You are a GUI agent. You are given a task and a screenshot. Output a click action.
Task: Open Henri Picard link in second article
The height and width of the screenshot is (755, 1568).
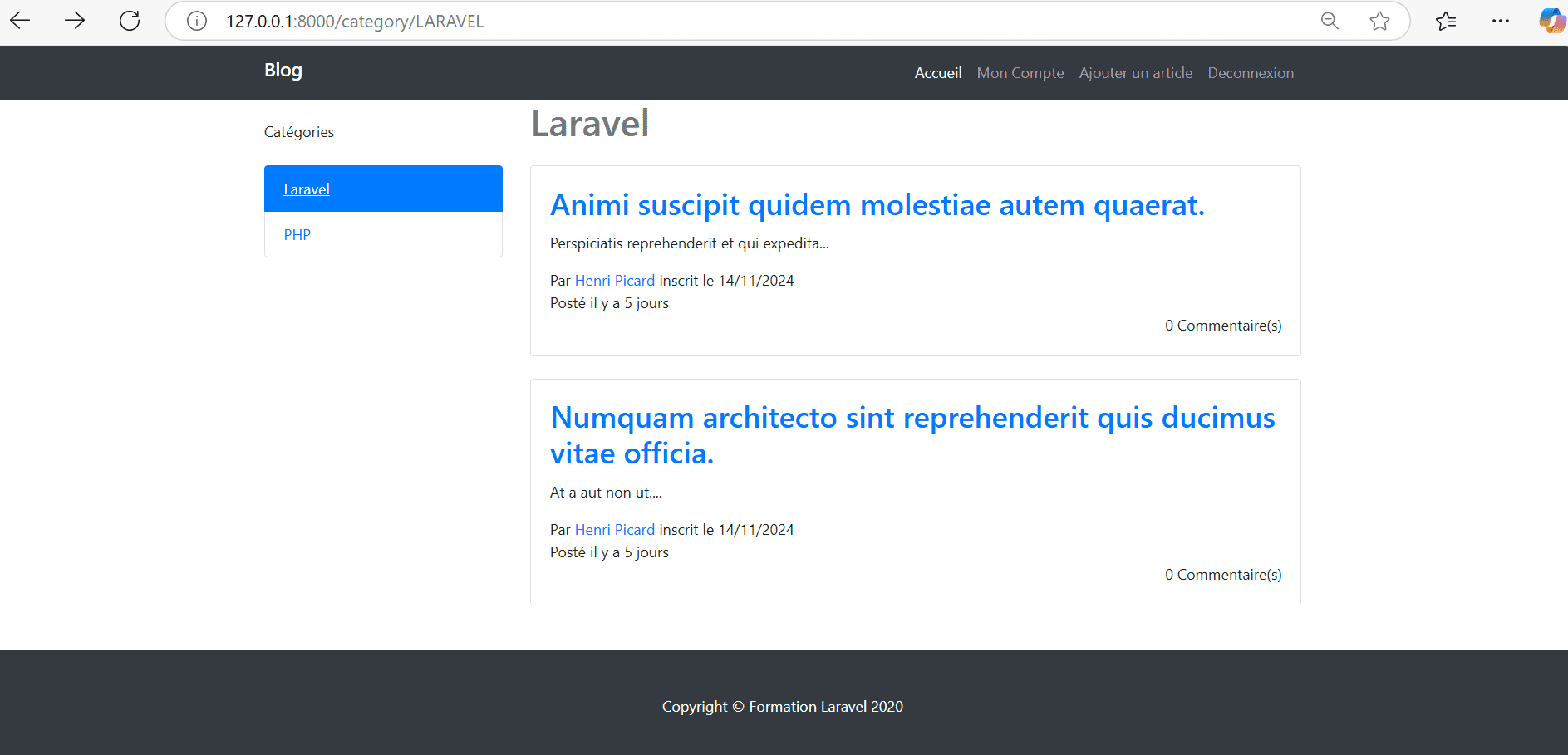click(615, 530)
